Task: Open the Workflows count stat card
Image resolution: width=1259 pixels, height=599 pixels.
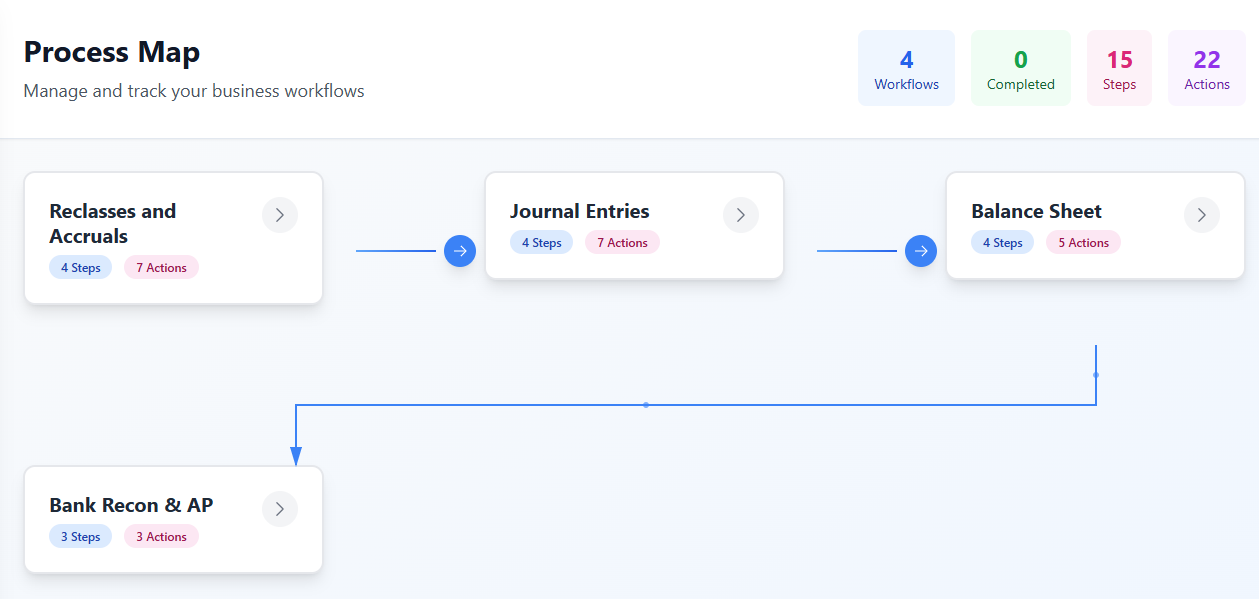Action: [x=906, y=68]
